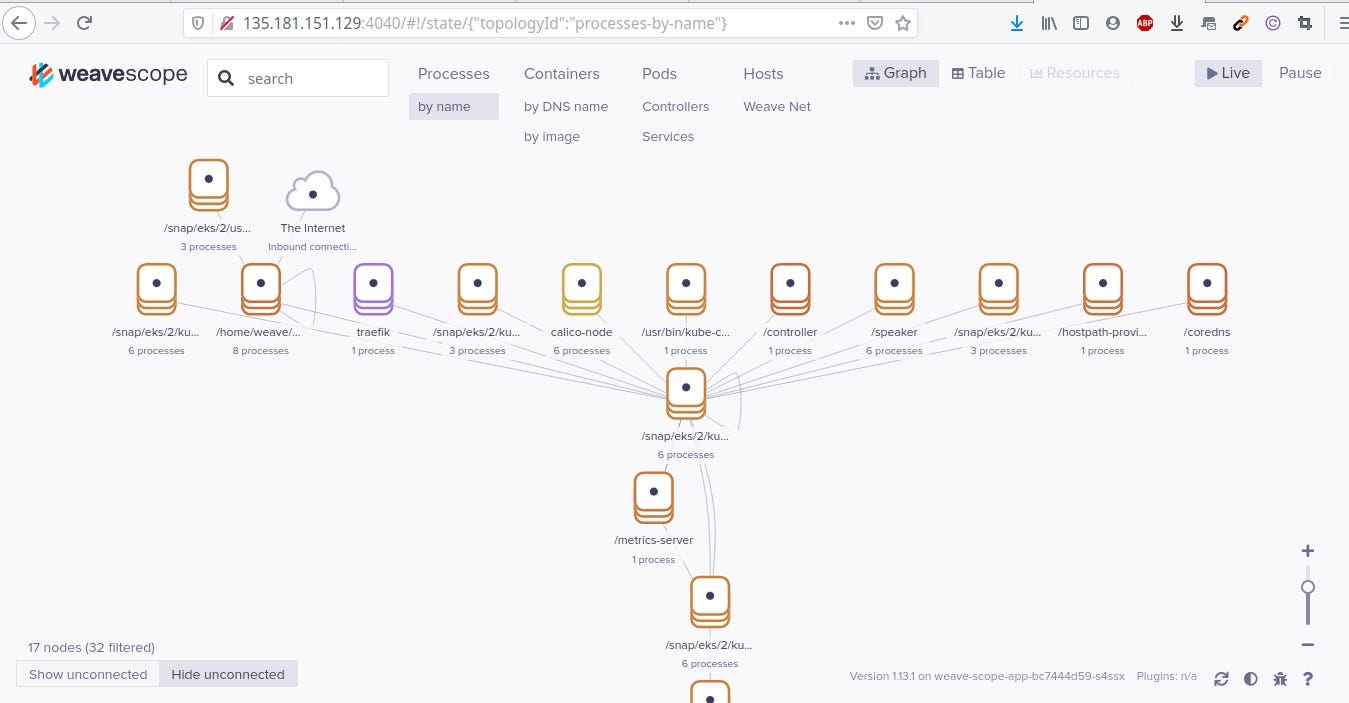This screenshot has width=1349, height=703.
Task: Click 'Plugins: n/a' text
Action: [x=1166, y=676]
